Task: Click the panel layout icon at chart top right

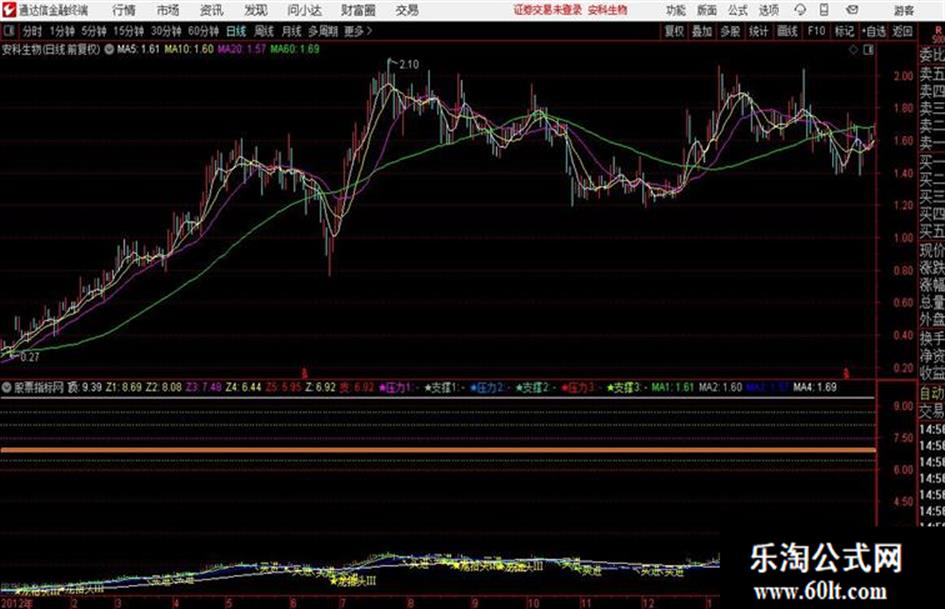Action: point(868,50)
